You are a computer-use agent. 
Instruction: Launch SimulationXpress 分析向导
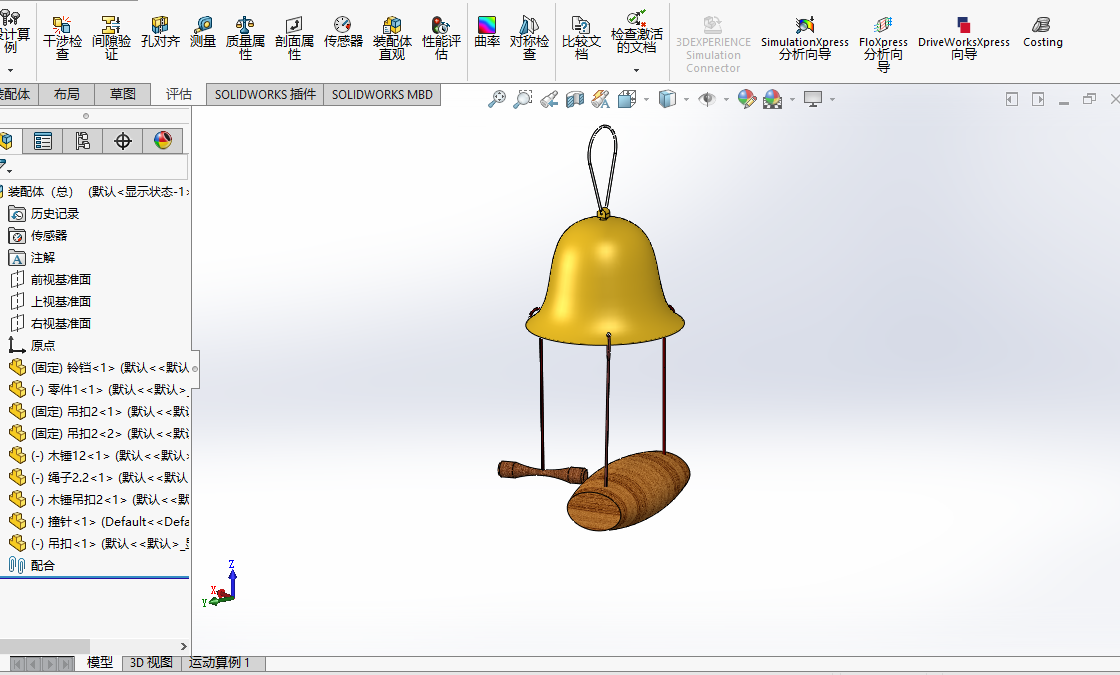point(805,39)
